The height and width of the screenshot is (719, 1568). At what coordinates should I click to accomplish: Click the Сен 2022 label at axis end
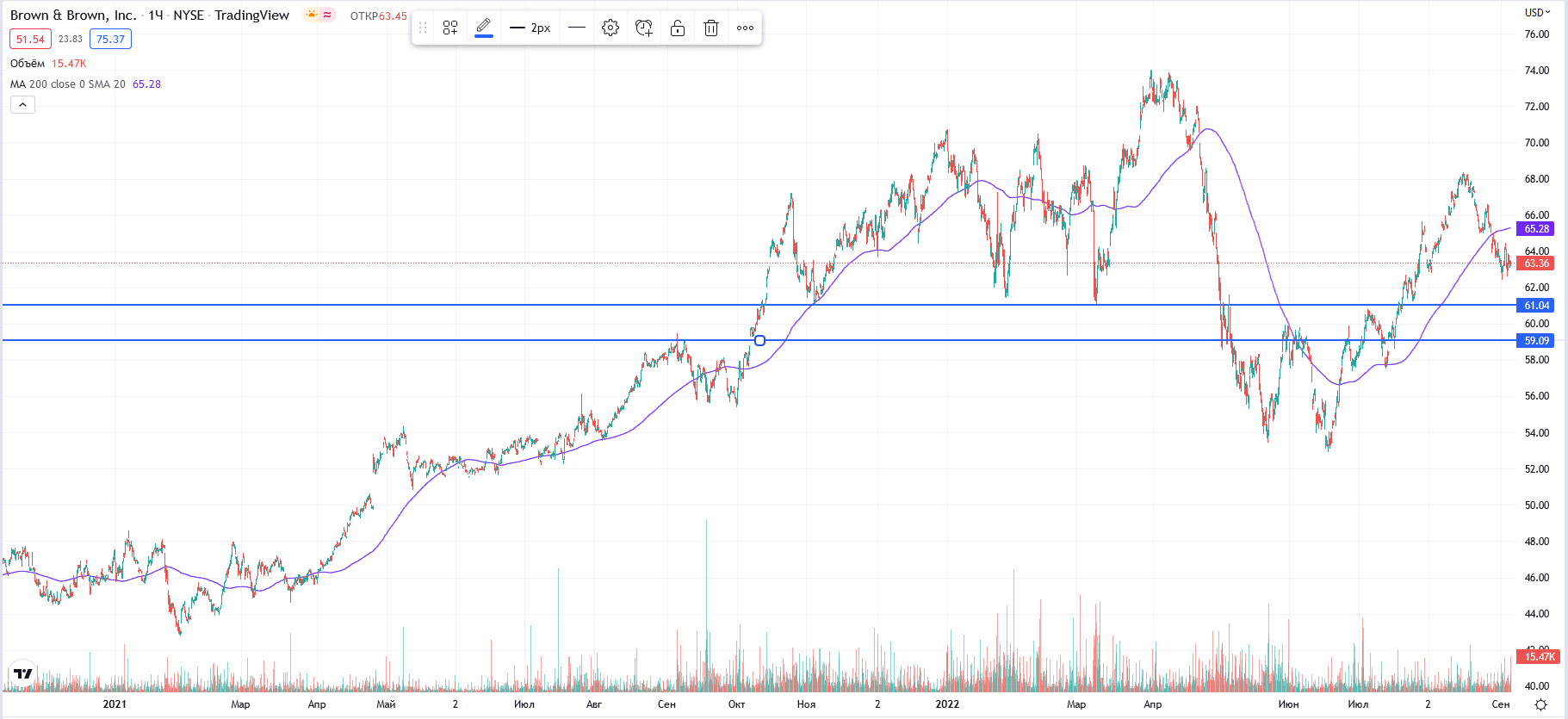[x=1501, y=704]
